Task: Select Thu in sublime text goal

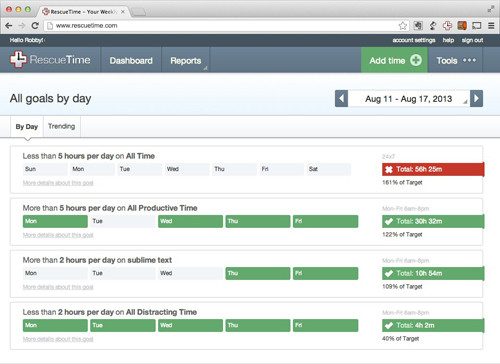Action: pyautogui.click(x=258, y=273)
